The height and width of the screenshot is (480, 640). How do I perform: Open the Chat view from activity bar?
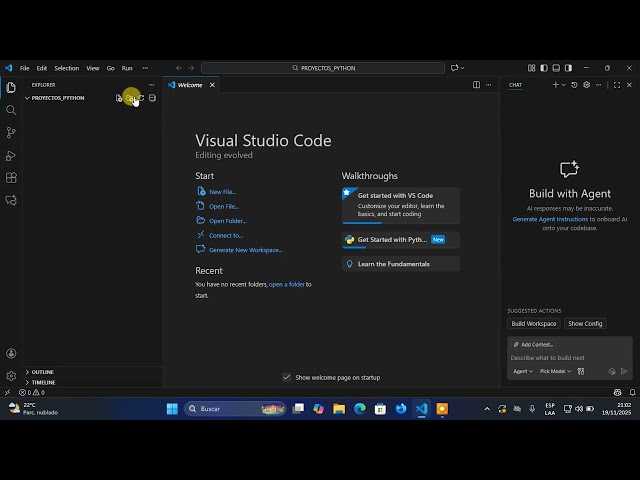pyautogui.click(x=11, y=200)
